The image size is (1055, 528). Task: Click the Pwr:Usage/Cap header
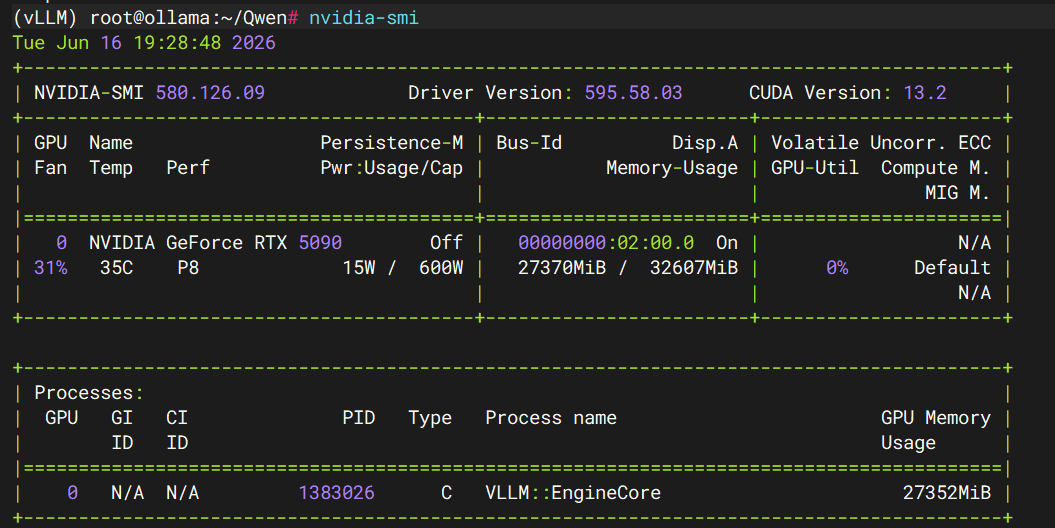[392, 168]
